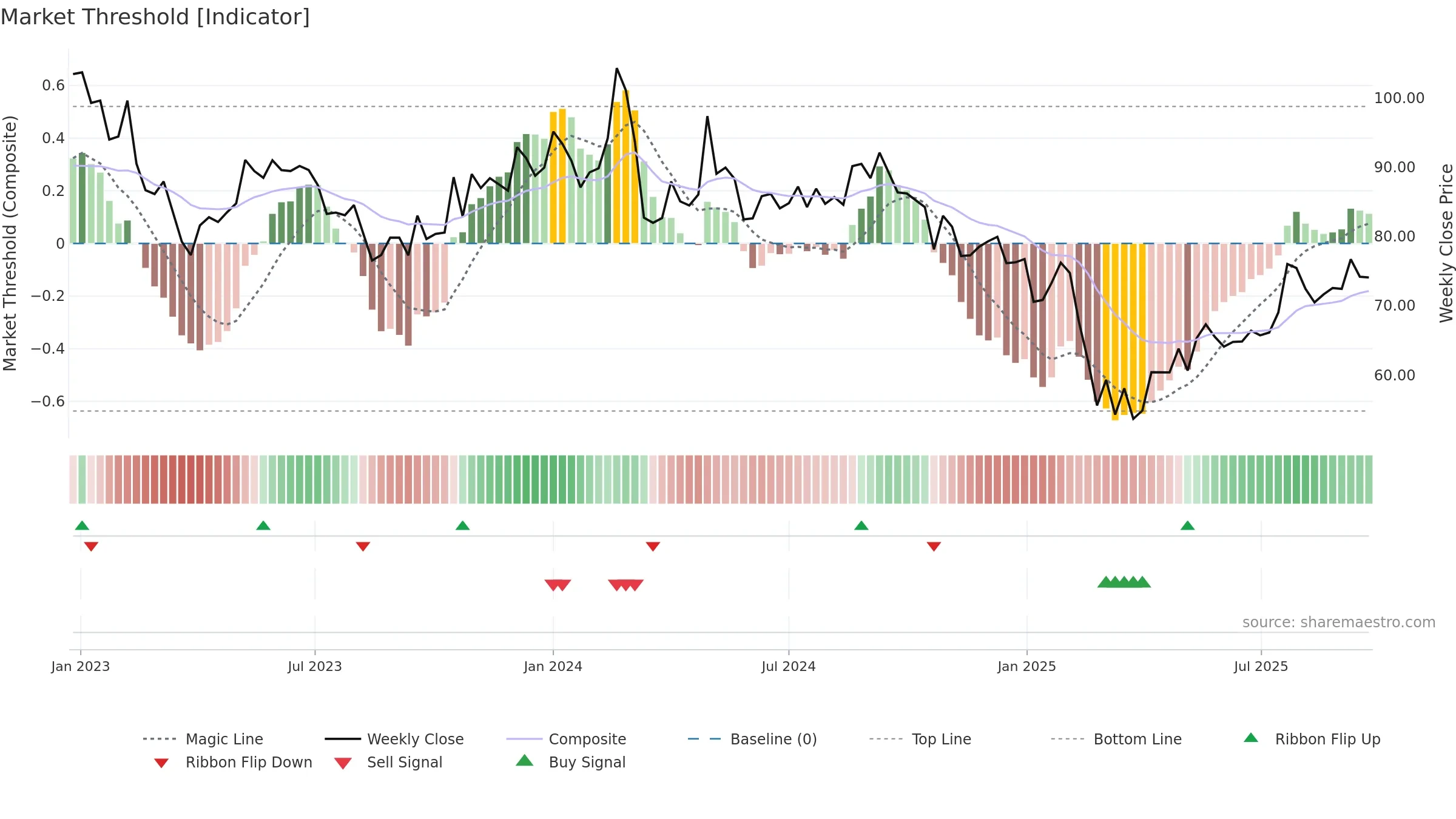Click the Sell Signal cluster at Jan 2024

(558, 585)
